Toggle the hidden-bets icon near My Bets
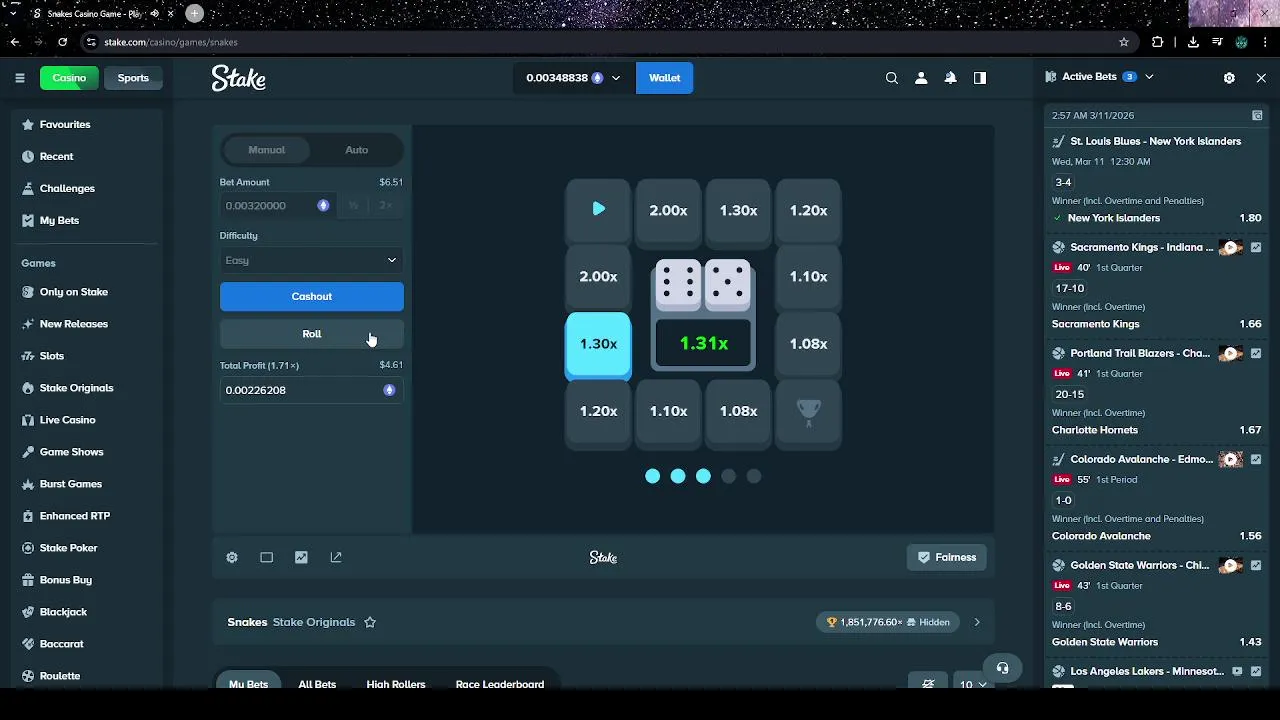The image size is (1280, 720). pos(928,684)
